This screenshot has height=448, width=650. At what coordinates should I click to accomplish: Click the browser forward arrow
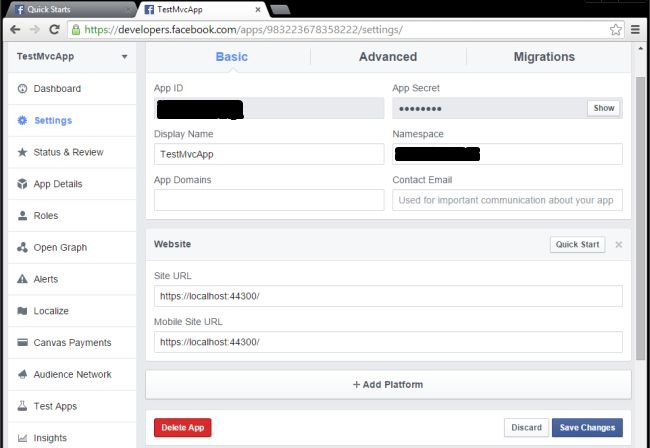click(35, 29)
